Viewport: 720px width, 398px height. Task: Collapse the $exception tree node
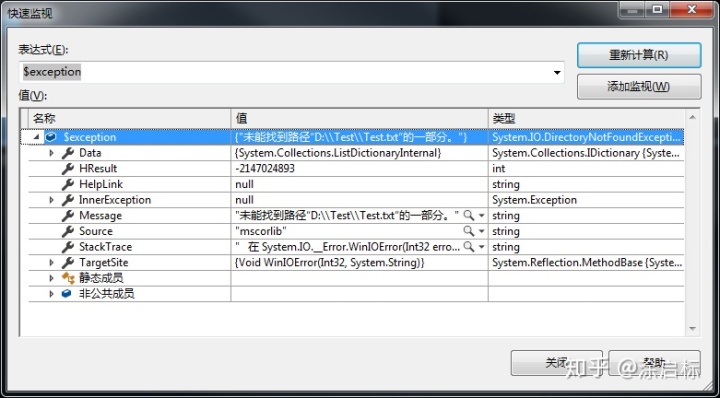36,137
